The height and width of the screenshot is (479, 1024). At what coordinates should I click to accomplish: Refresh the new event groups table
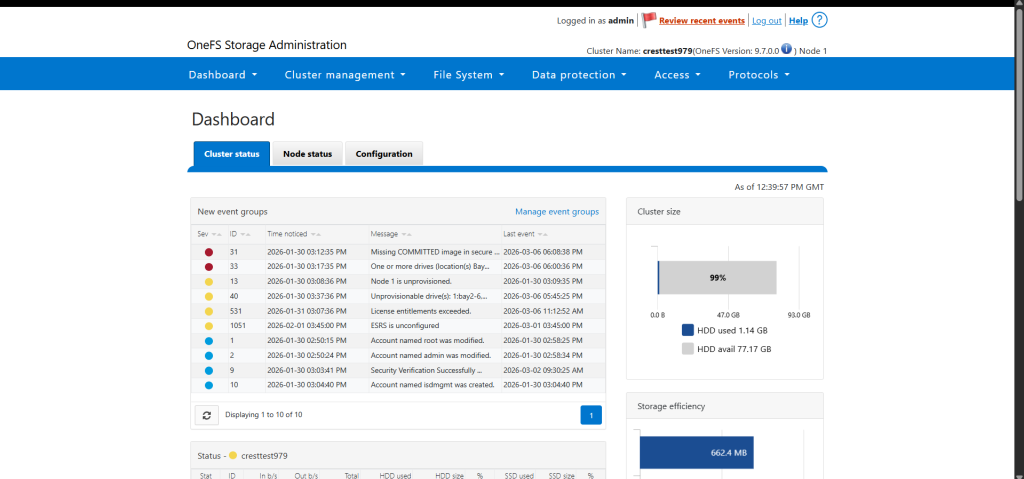[x=206, y=415]
